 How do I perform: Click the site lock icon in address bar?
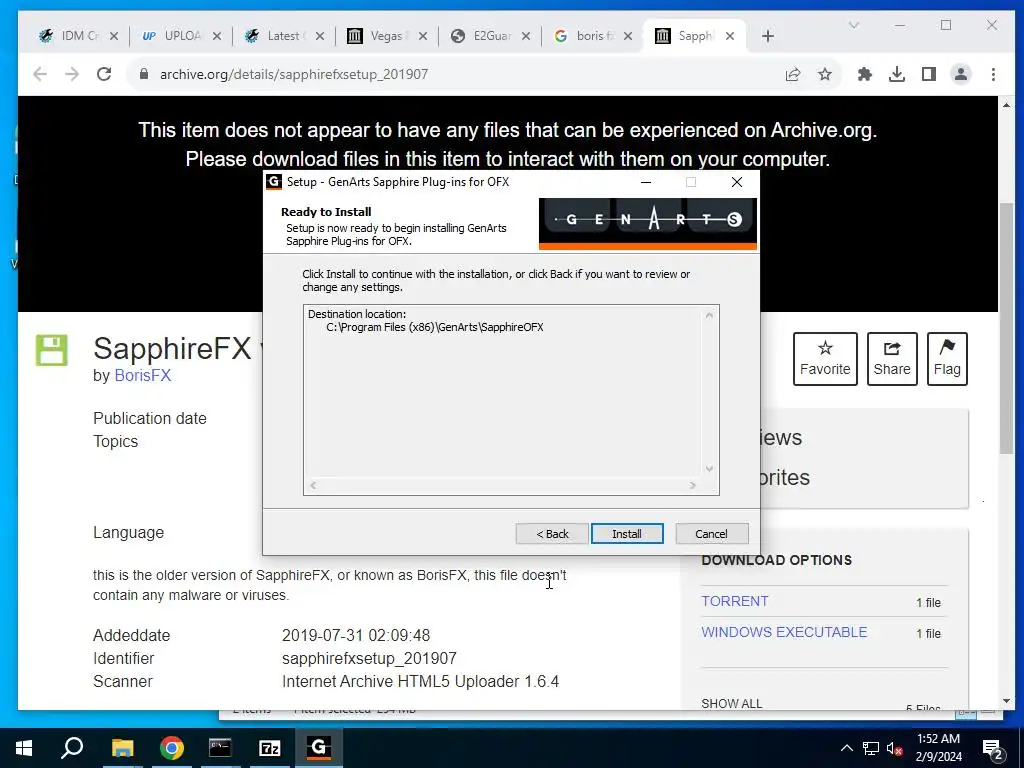[144, 74]
